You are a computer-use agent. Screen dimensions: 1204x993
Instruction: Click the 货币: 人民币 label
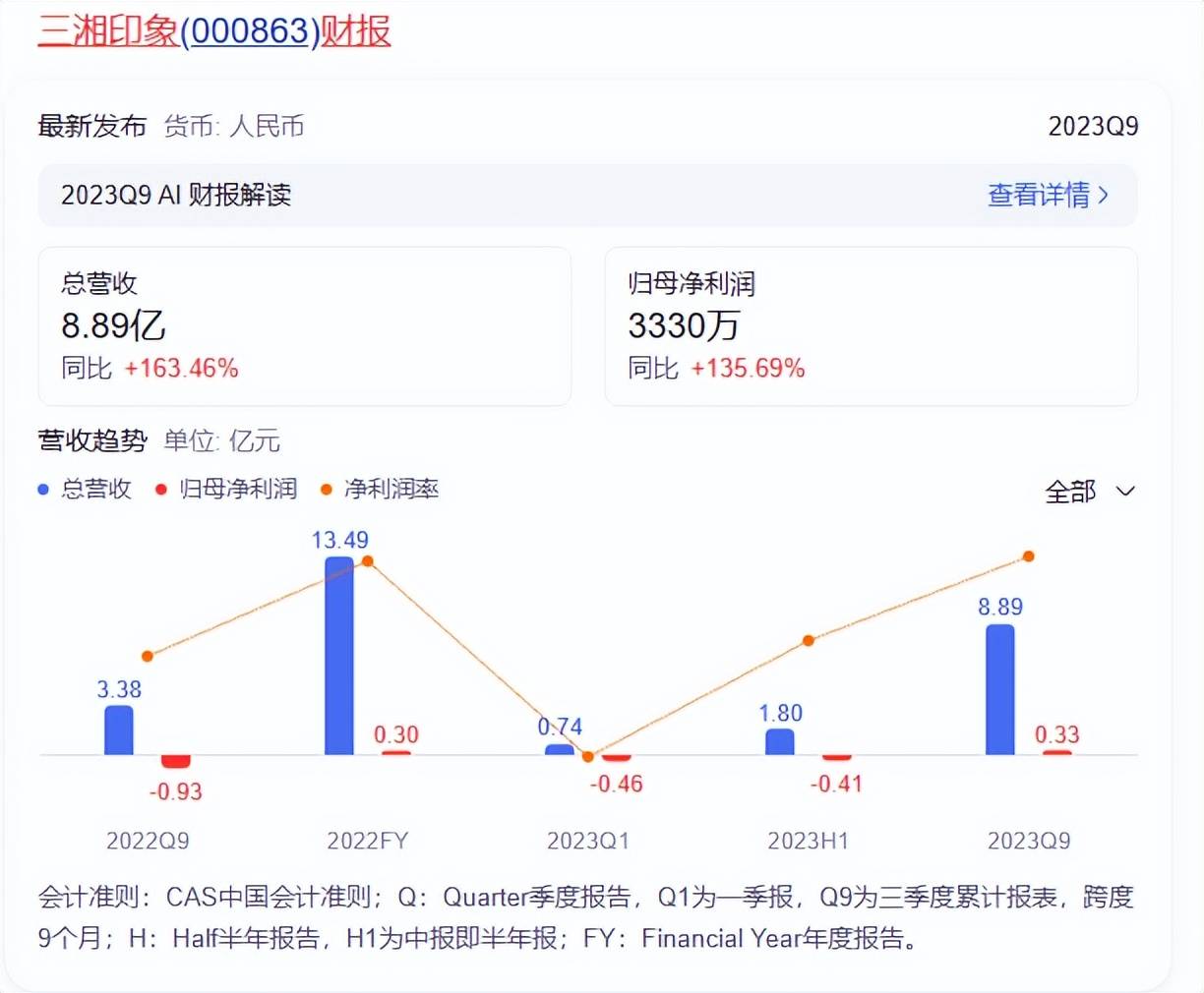point(234,126)
